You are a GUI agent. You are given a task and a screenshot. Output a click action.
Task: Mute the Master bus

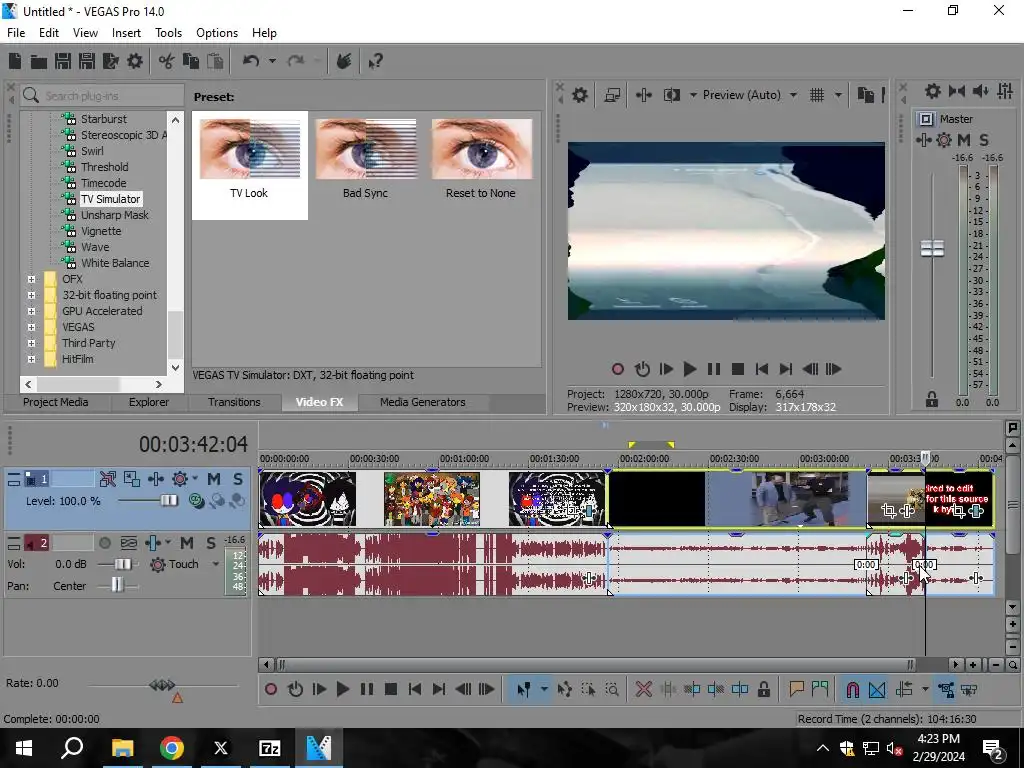pos(964,140)
